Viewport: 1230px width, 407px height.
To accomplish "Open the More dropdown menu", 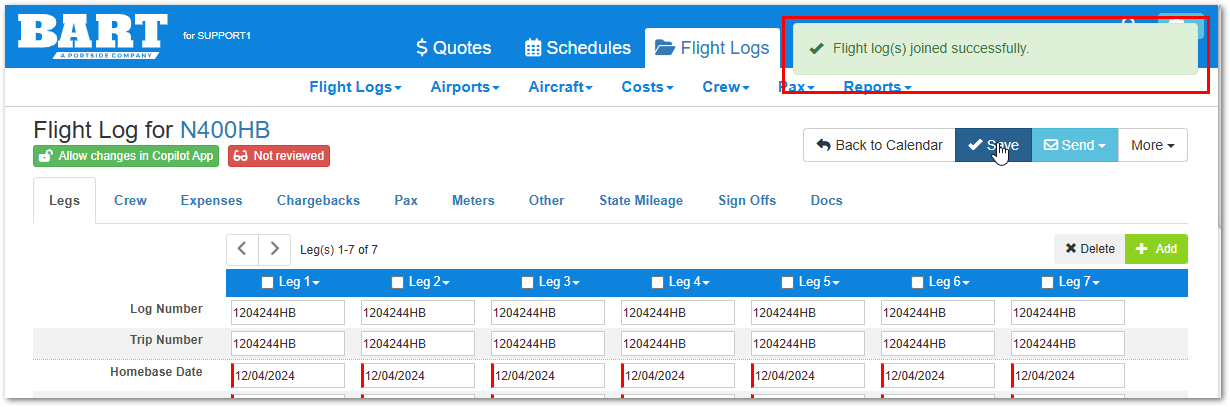I will pyautogui.click(x=1152, y=145).
